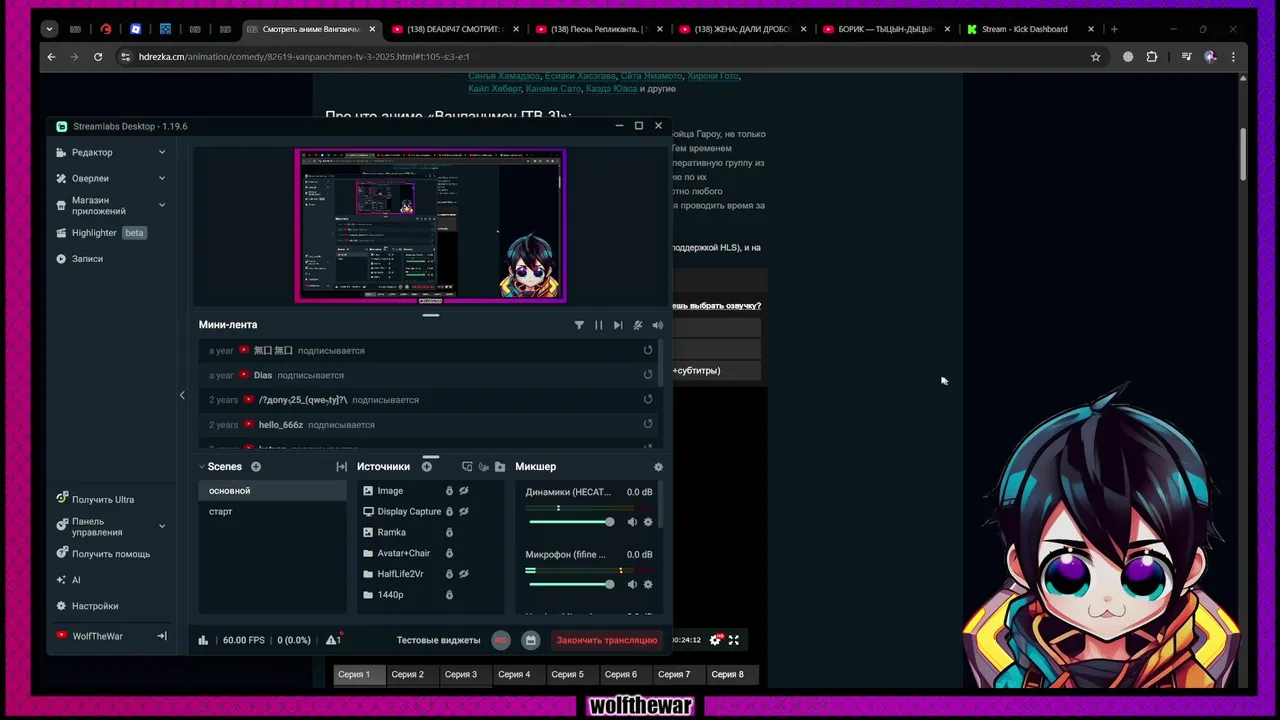Toggle lock on Ramka source
This screenshot has width=1280, height=720.
(x=449, y=533)
